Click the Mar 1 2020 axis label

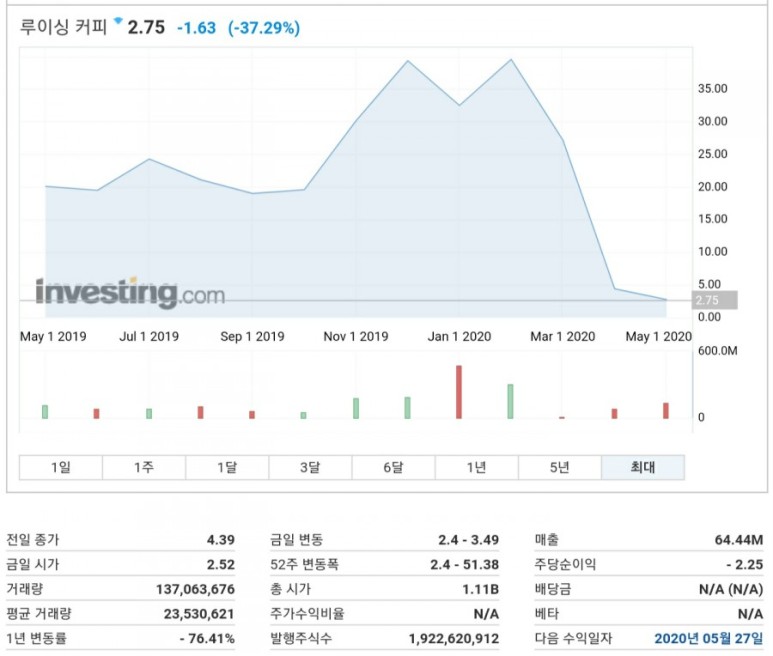click(x=562, y=337)
